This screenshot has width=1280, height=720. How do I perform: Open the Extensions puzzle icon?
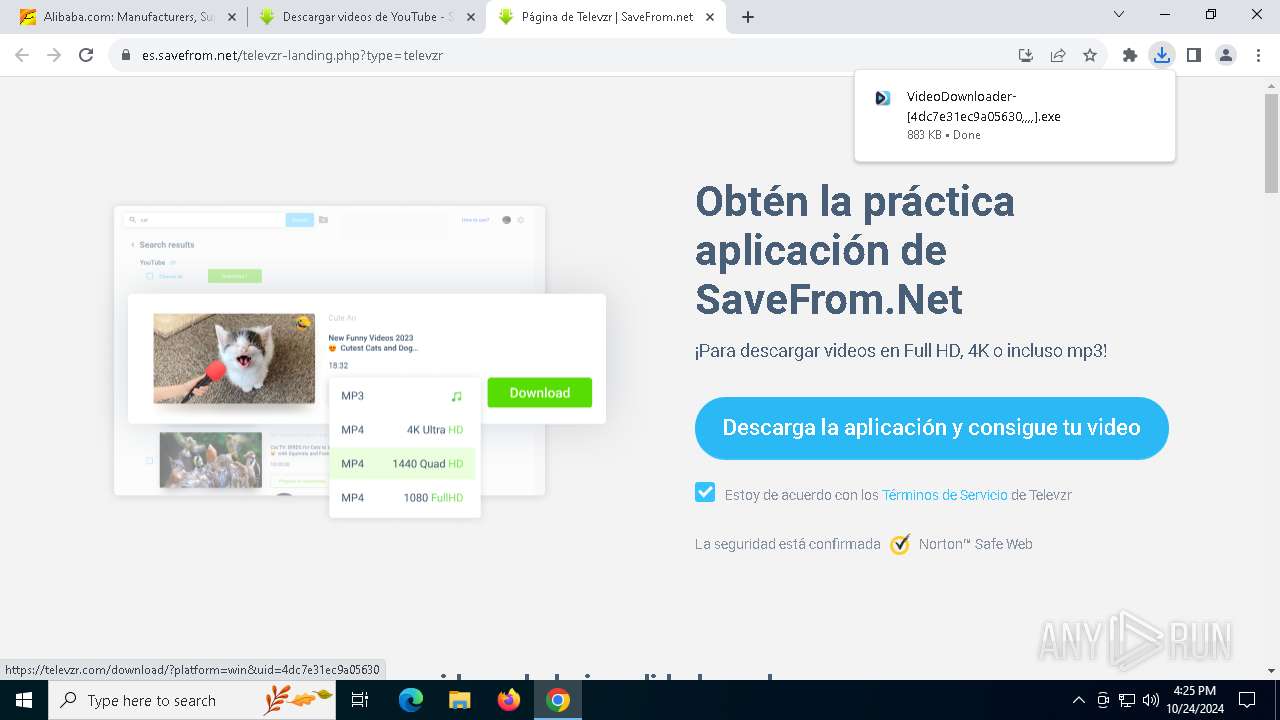tap(1130, 55)
